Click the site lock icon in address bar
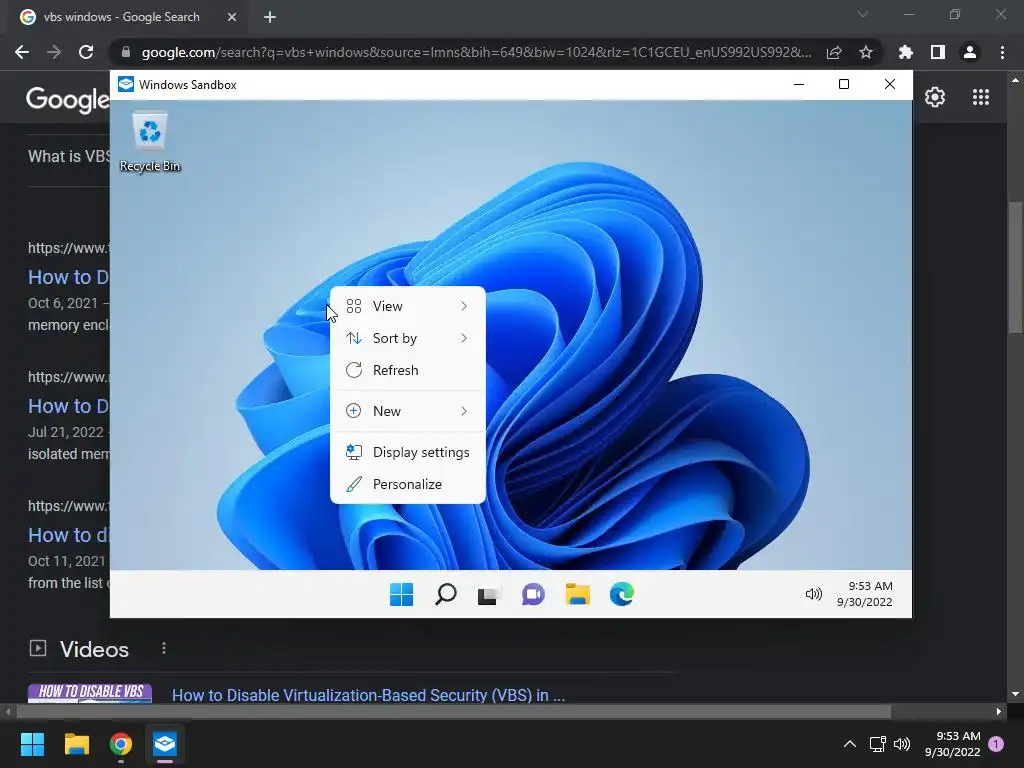The height and width of the screenshot is (768, 1024). [126, 52]
